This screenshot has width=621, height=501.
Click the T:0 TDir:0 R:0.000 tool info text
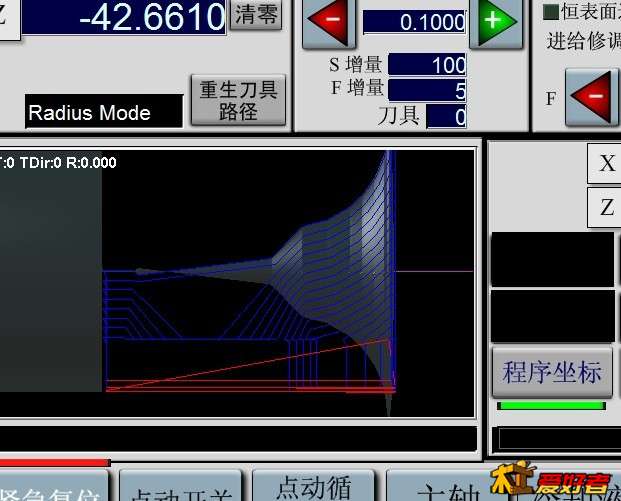tap(58, 163)
